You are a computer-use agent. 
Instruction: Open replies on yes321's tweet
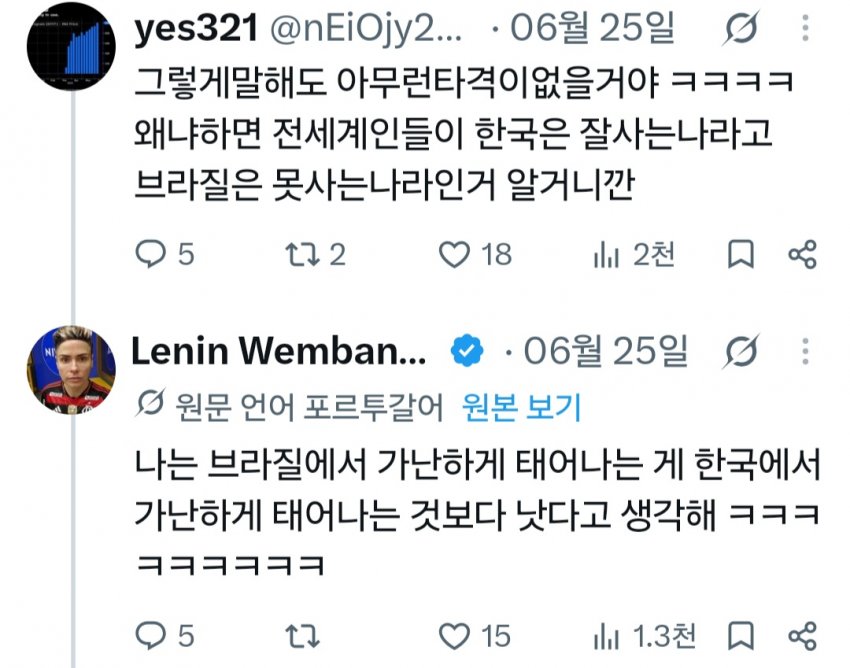pyautogui.click(x=164, y=254)
